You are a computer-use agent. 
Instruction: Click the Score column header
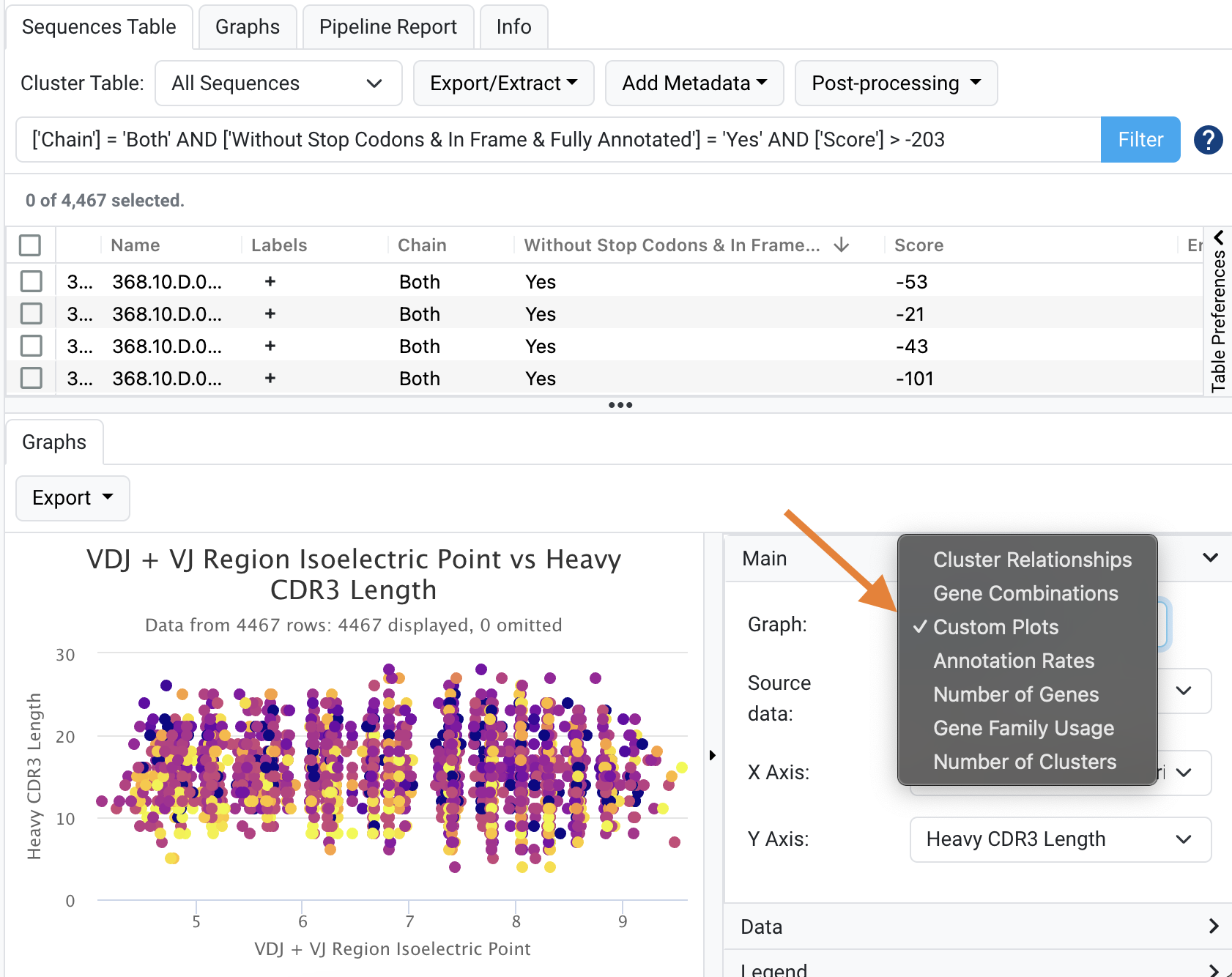click(919, 245)
